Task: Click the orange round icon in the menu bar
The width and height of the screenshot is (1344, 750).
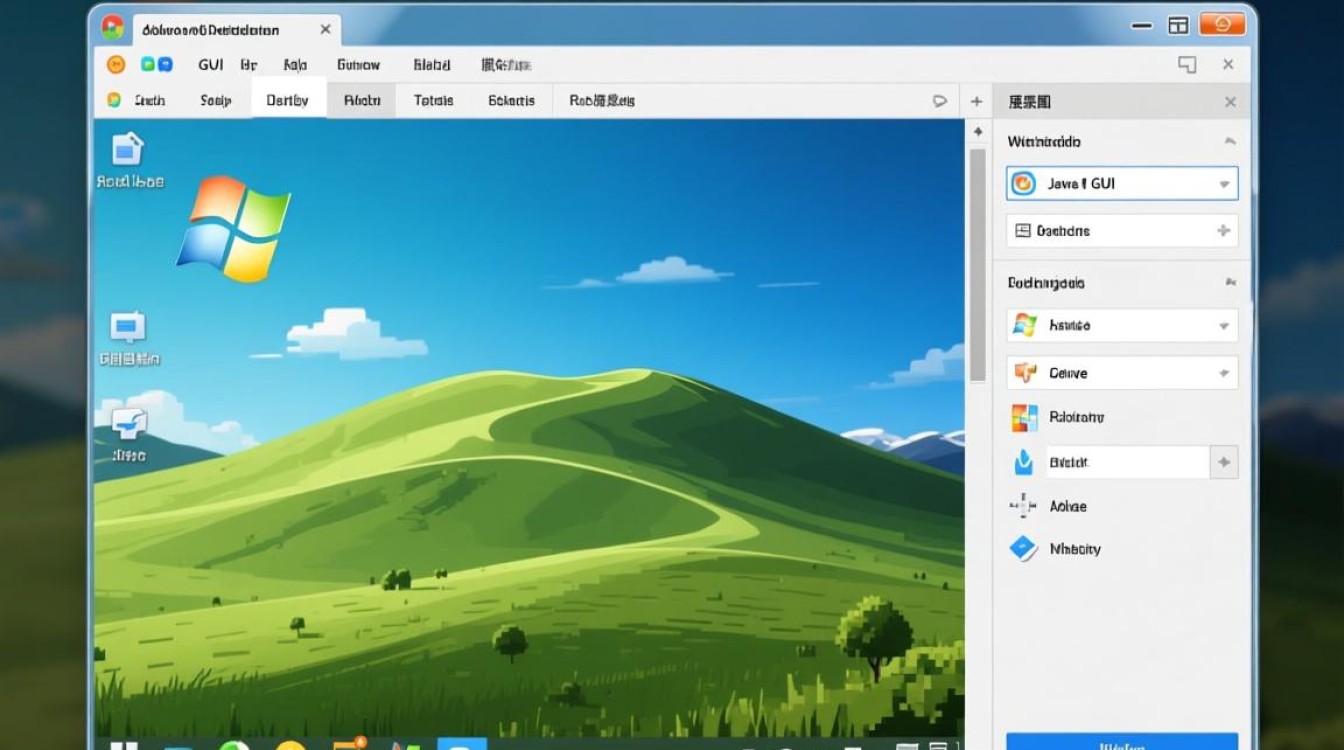Action: pyautogui.click(x=116, y=65)
